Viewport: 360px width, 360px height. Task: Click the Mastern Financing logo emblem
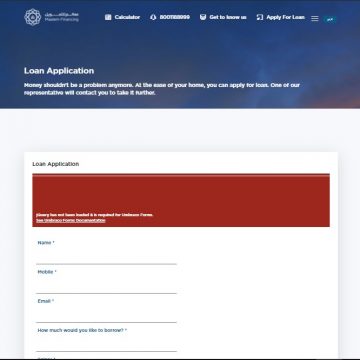tap(33, 17)
